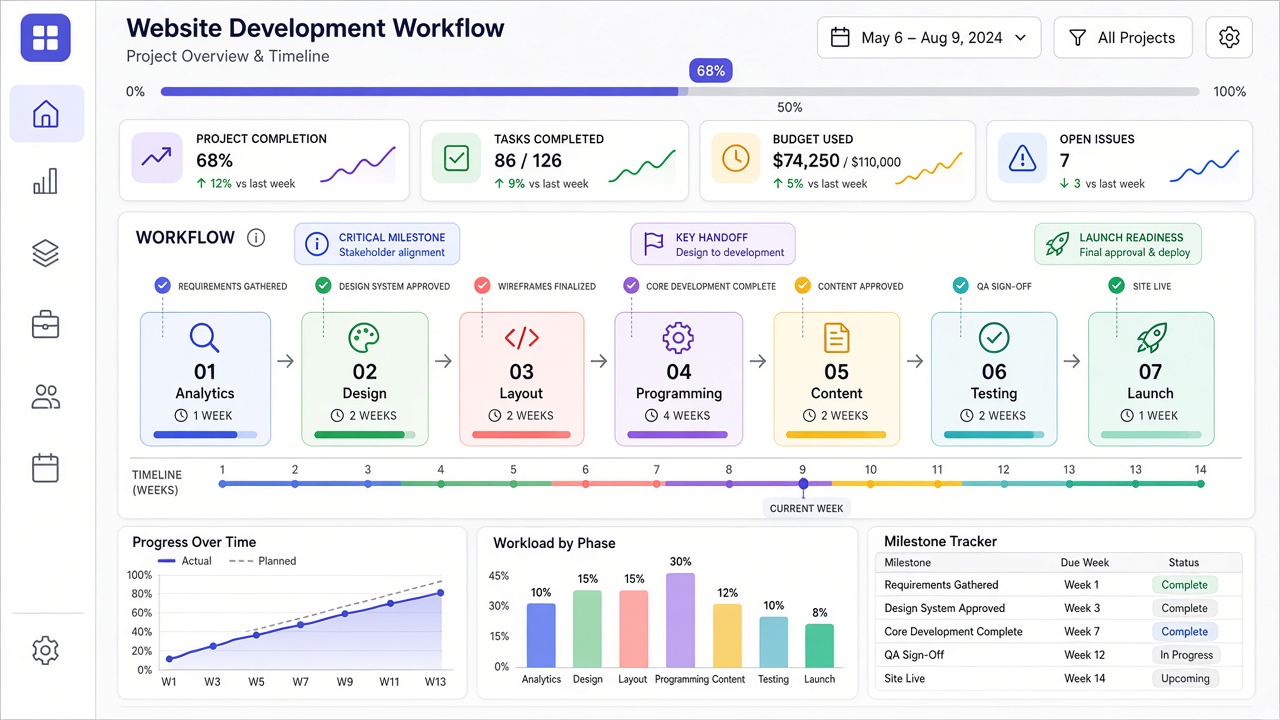Toggle the Requirements Gathered checkmark

163,285
